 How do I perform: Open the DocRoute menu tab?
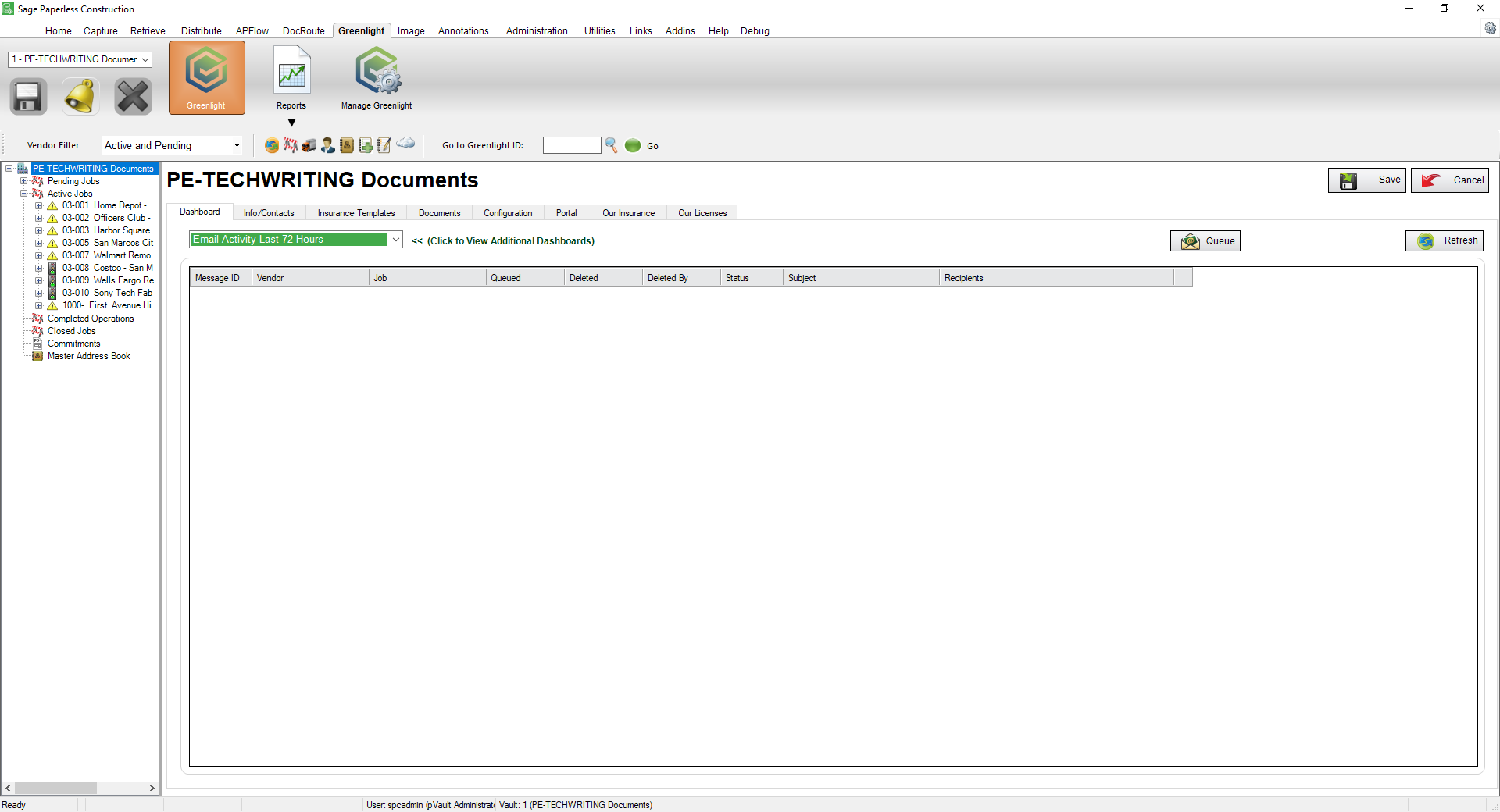pos(304,31)
